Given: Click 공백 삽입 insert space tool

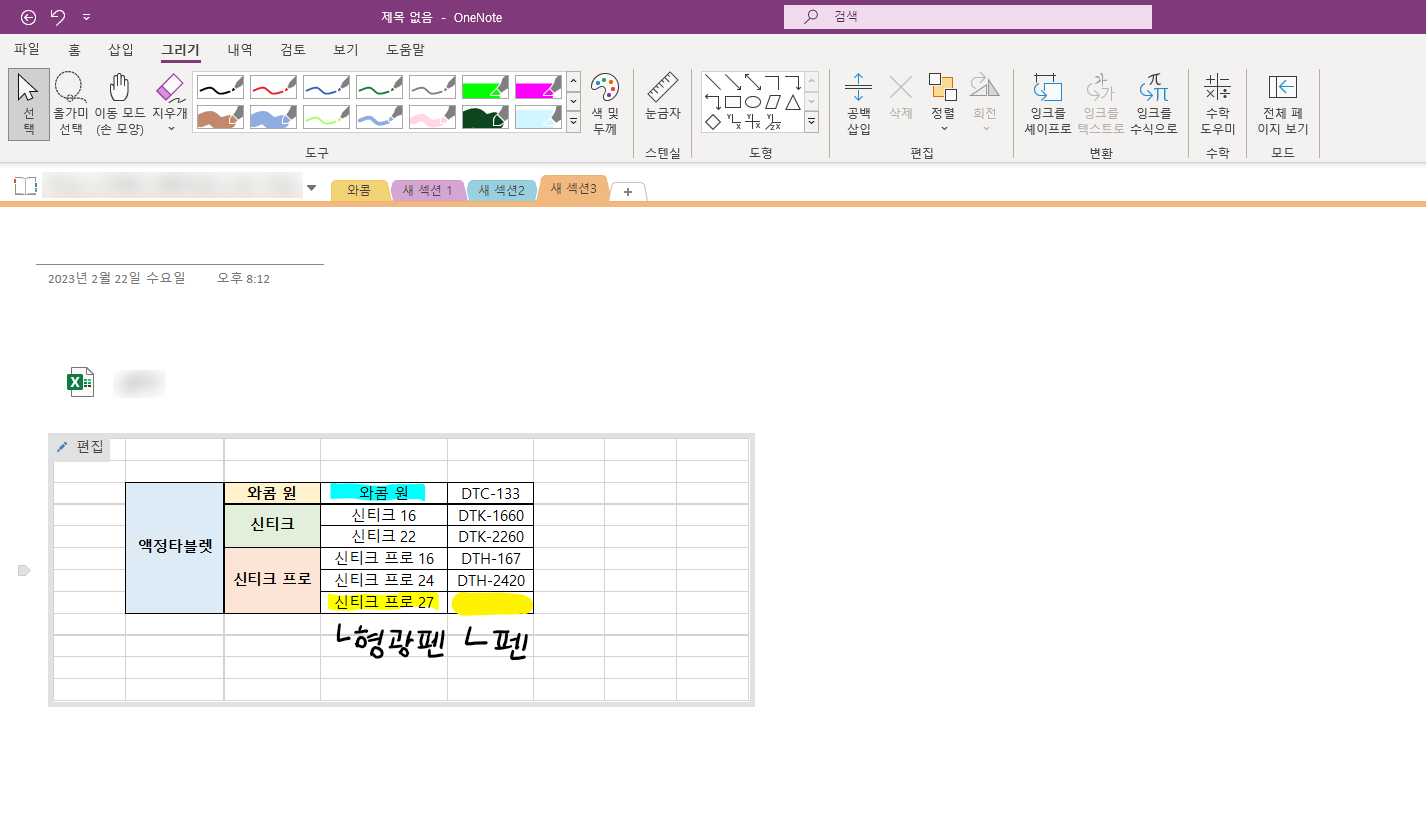Looking at the screenshot, I should coord(859,104).
